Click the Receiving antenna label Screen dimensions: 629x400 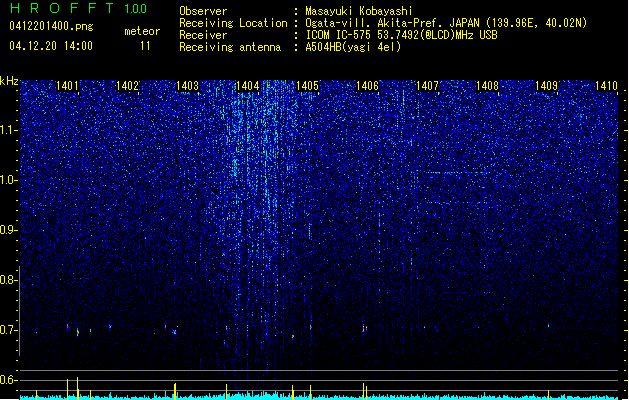(x=230, y=47)
